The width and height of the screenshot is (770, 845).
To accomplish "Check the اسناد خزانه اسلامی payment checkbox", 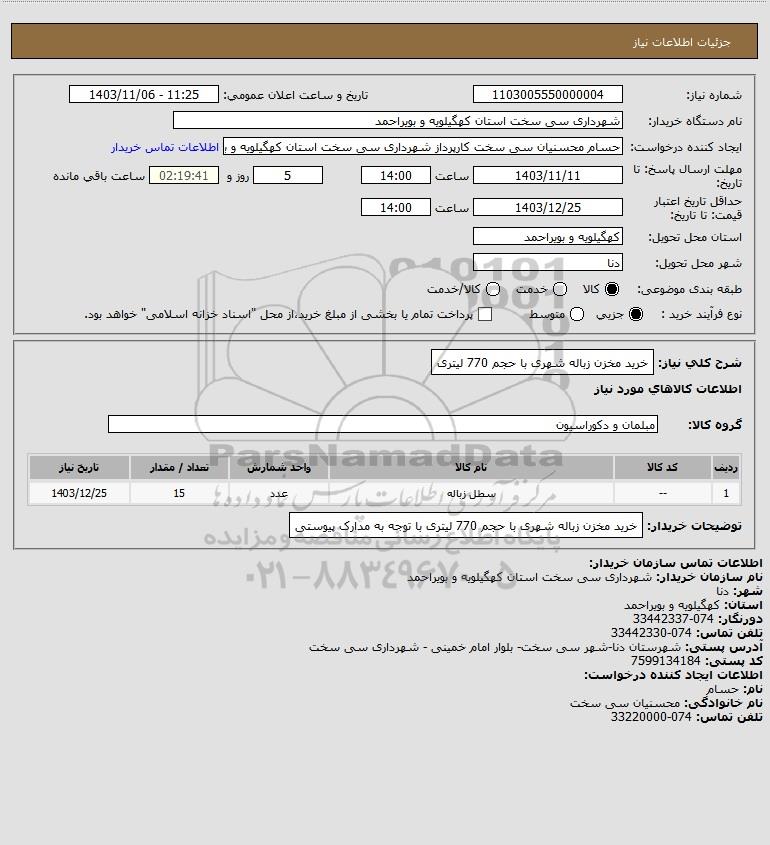I will [485, 314].
